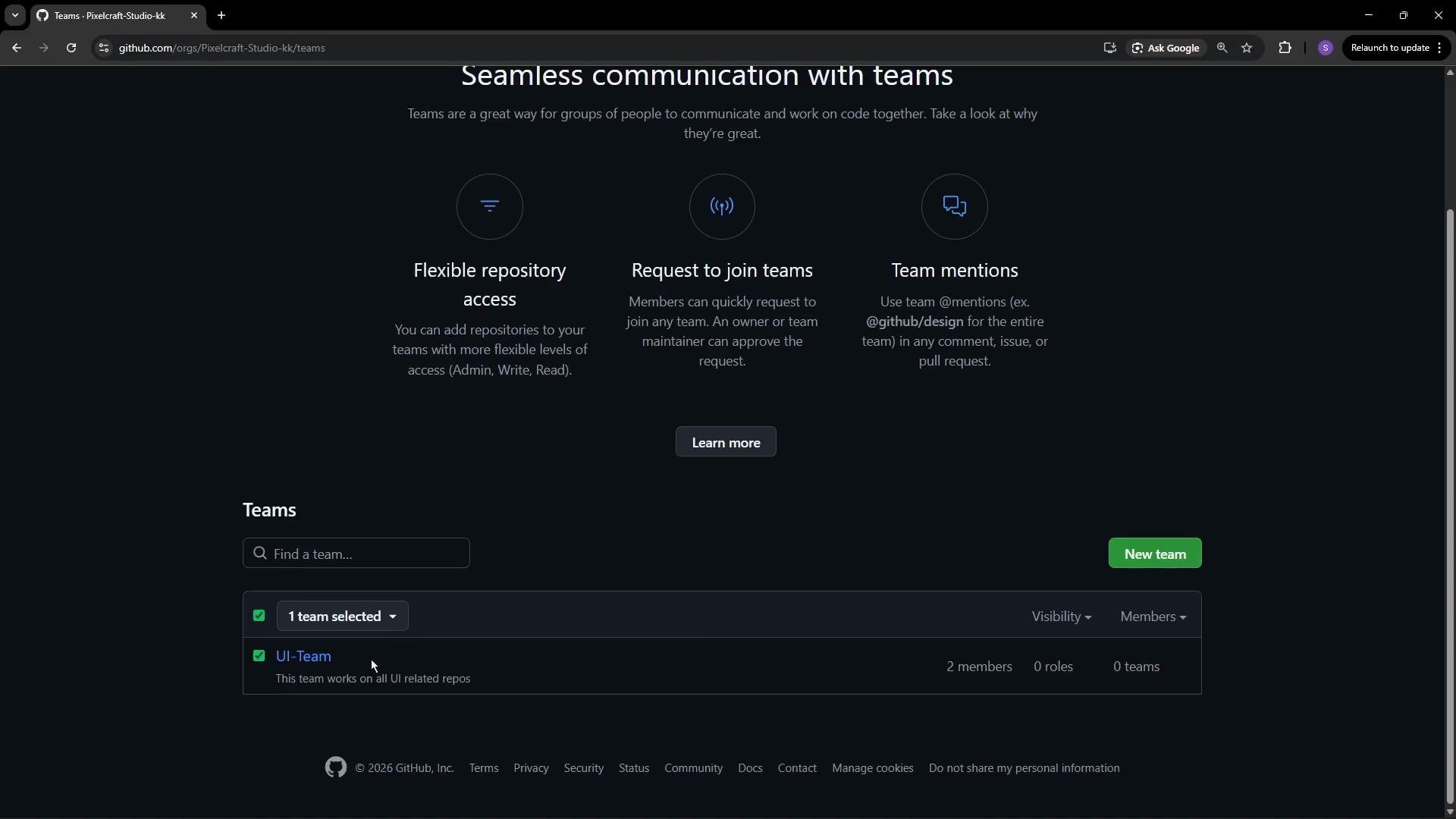
Task: Click the UI-Team description text
Action: point(373,679)
